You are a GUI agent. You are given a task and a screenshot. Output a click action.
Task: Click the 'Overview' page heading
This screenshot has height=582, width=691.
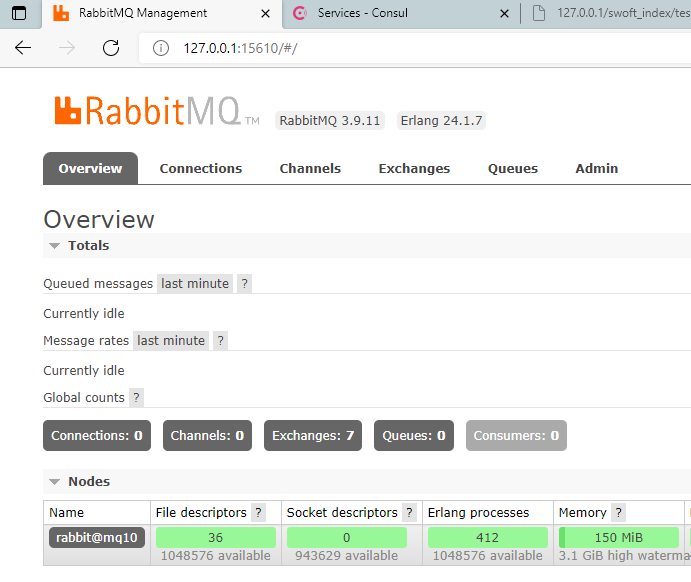pos(99,219)
